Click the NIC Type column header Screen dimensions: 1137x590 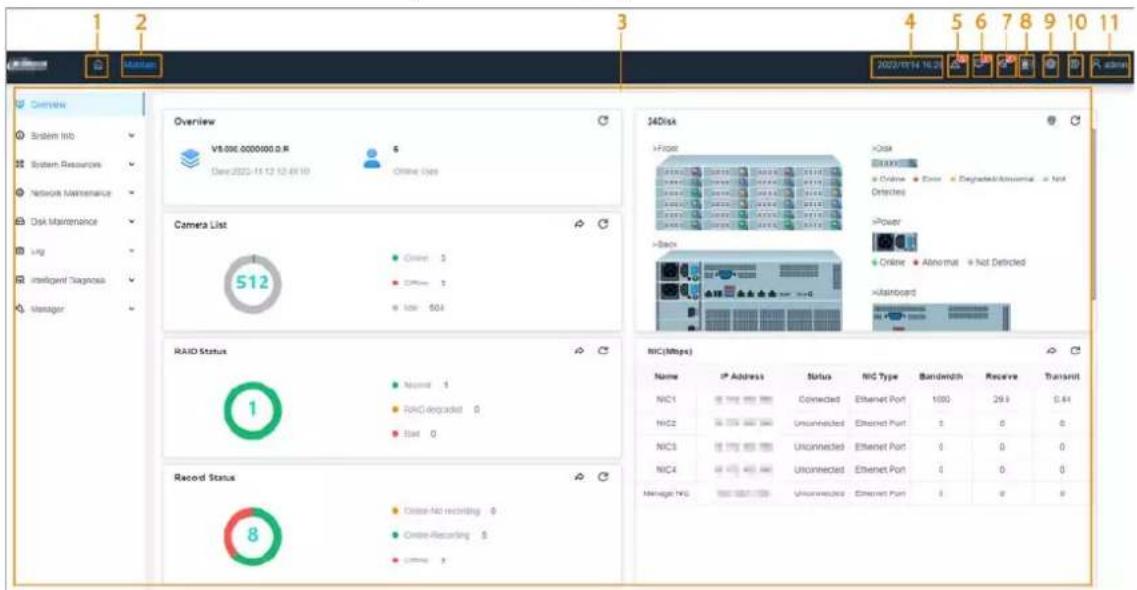click(x=880, y=376)
